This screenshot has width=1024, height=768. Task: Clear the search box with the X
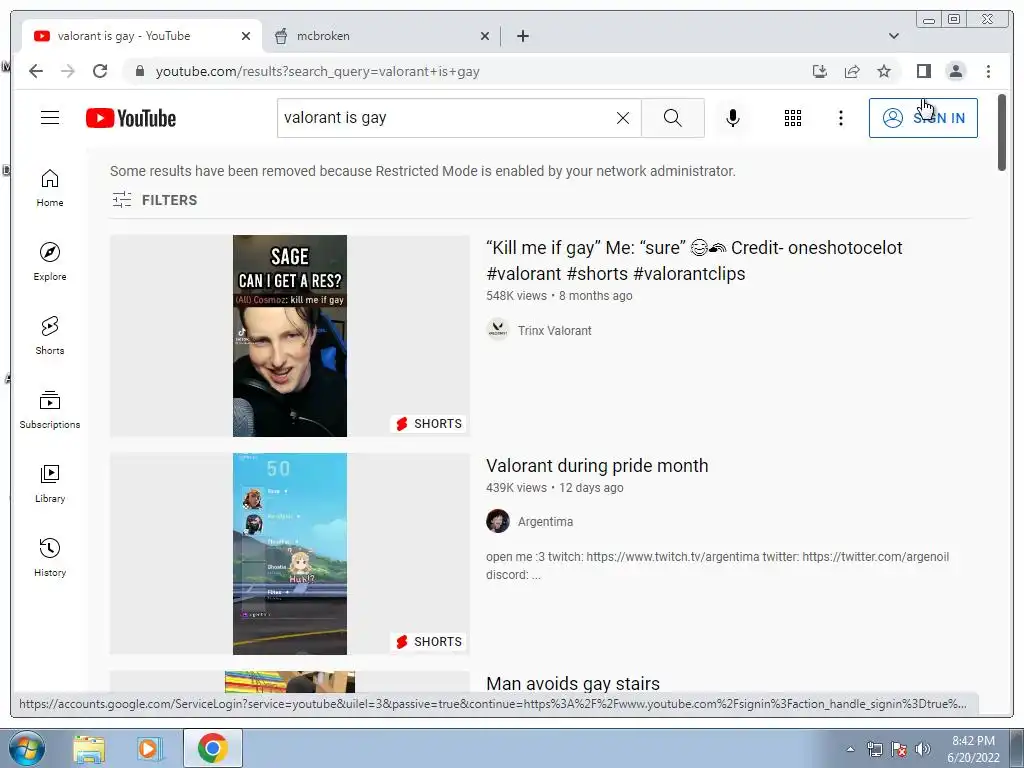point(623,118)
